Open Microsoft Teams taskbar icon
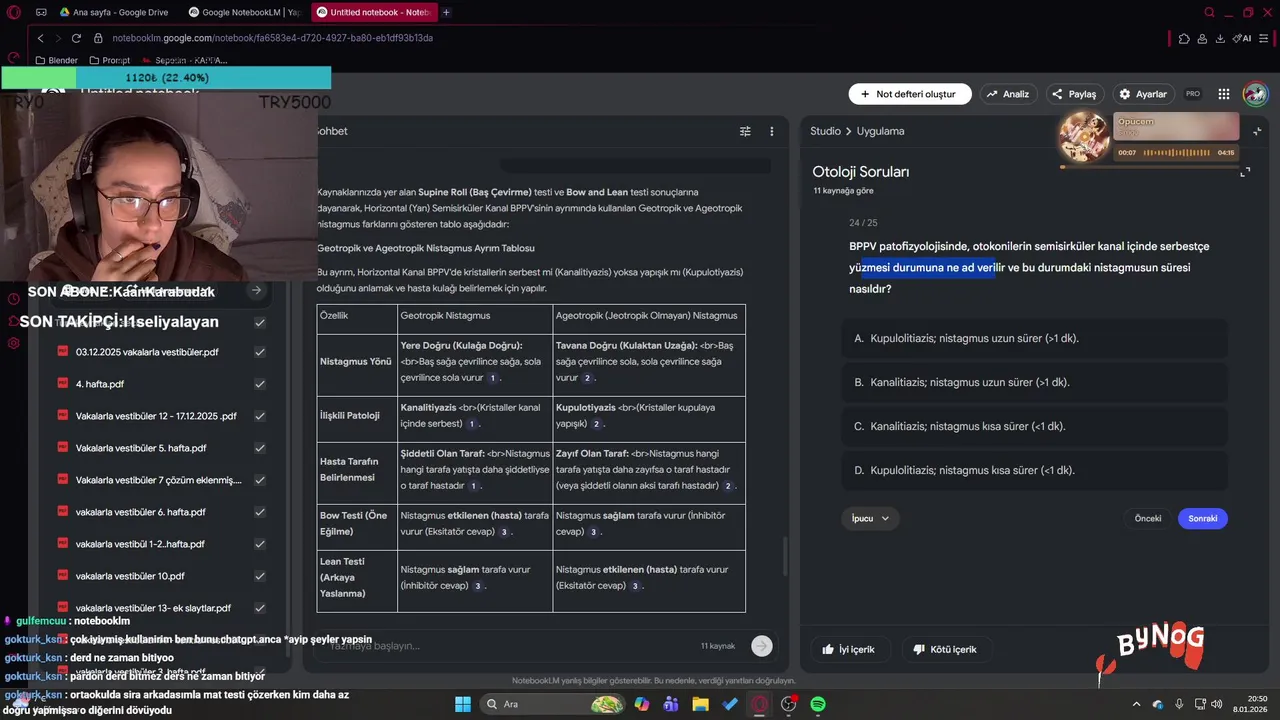Screen dimensions: 1280x720 [x=670, y=704]
